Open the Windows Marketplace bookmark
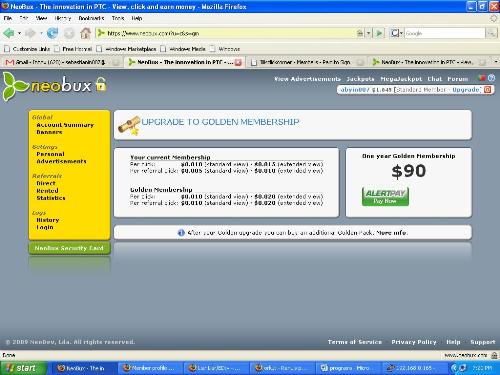Image resolution: width=500 pixels, height=375 pixels. click(127, 49)
